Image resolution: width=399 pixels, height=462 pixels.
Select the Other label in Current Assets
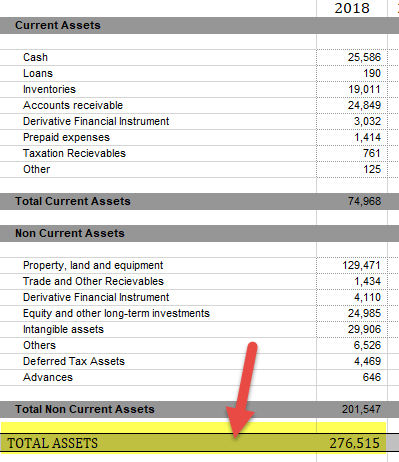pos(37,169)
